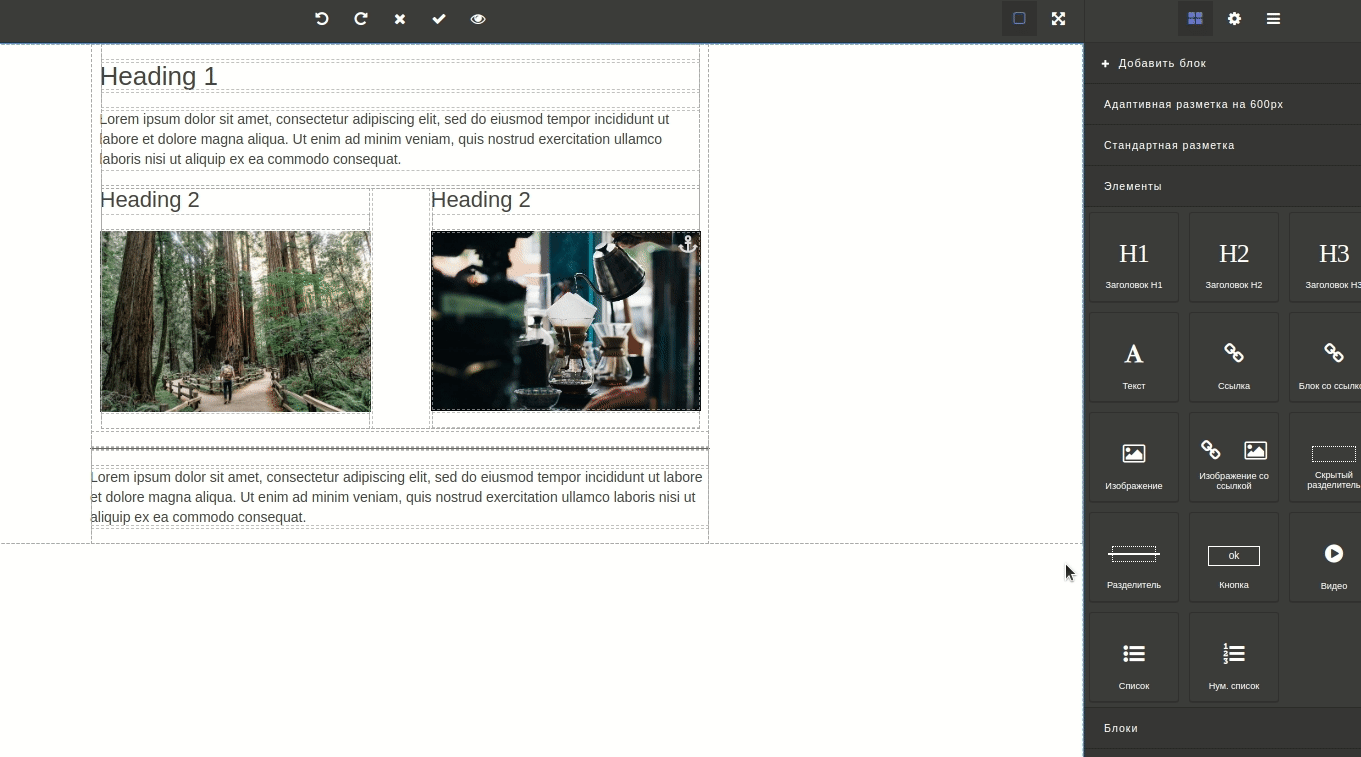Expand the Блоки section

1222,728
